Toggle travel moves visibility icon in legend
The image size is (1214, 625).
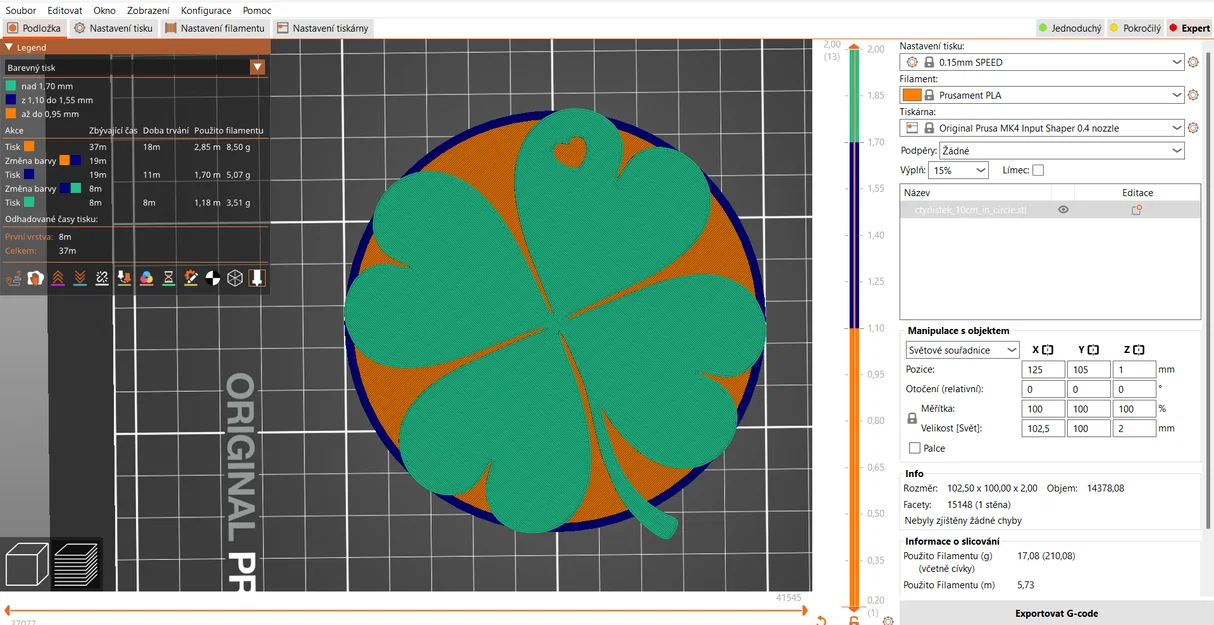(x=14, y=278)
